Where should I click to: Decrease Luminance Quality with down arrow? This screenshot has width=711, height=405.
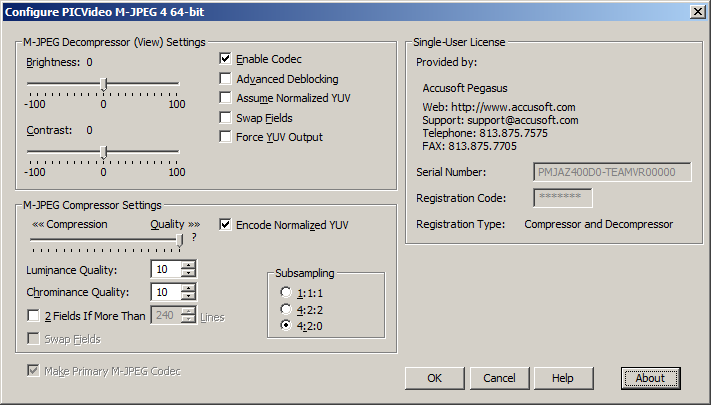pos(188,274)
